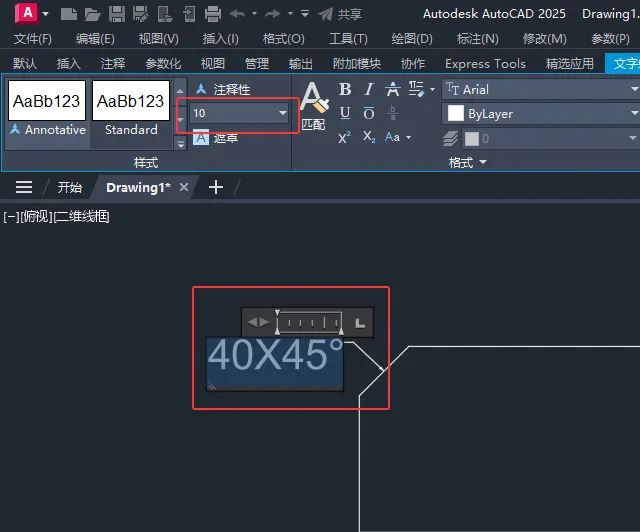The image size is (640, 532).
Task: Apply Subscript formatting
Action: tap(369, 136)
